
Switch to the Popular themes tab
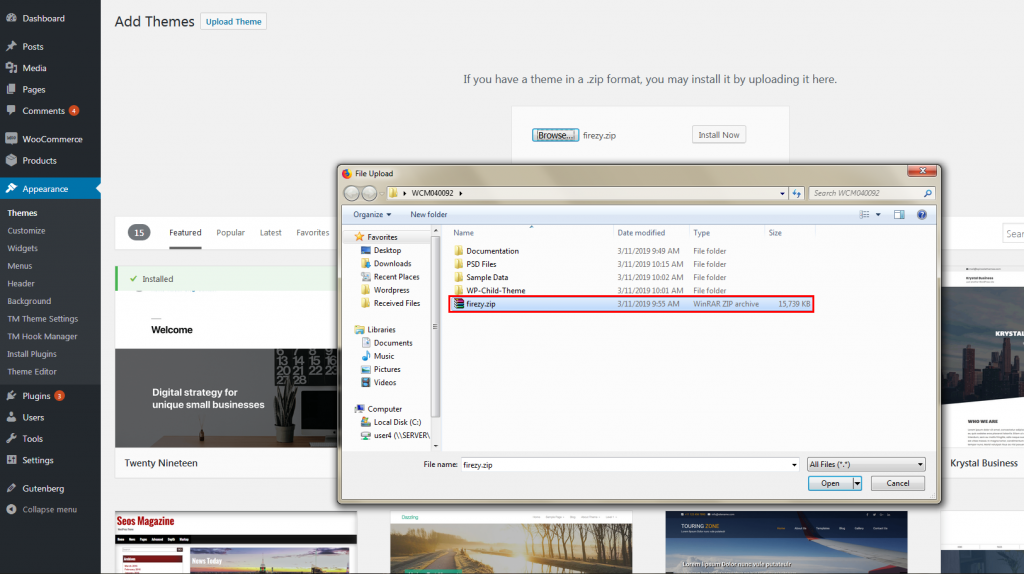tap(231, 232)
